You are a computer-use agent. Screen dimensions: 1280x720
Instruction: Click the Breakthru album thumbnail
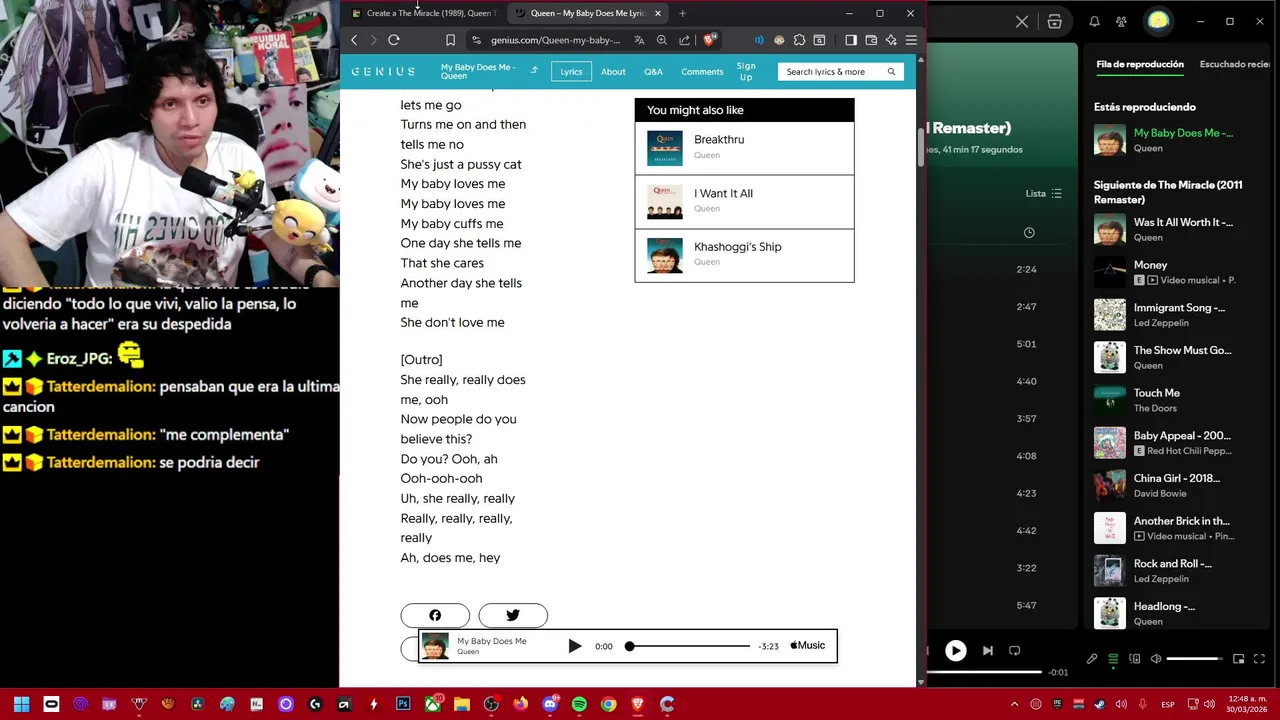point(664,148)
